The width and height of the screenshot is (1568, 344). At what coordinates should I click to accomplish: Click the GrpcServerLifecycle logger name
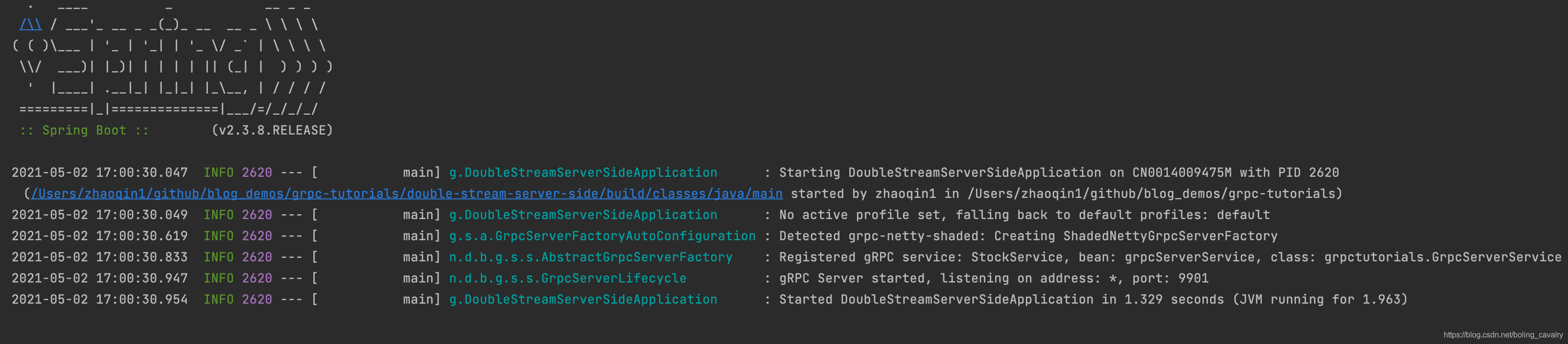pos(567,278)
